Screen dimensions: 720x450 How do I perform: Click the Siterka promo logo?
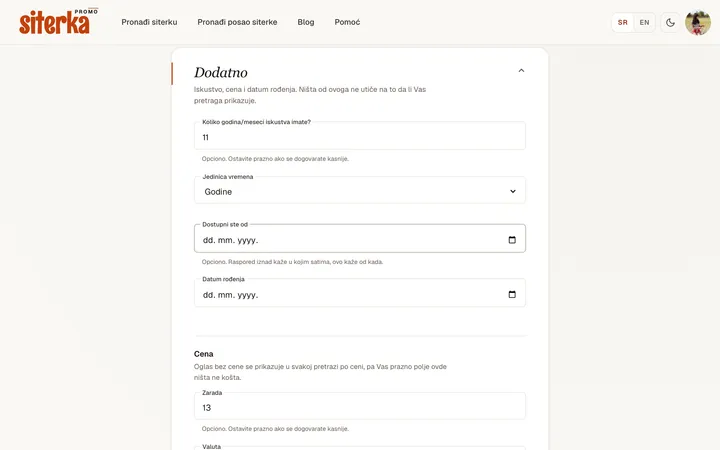[x=58, y=22]
